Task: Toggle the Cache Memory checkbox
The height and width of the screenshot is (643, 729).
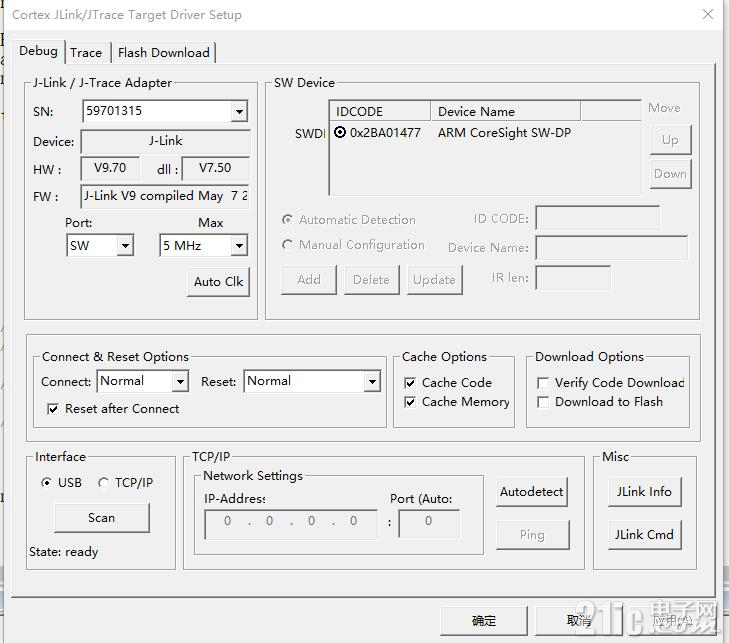Action: click(410, 402)
